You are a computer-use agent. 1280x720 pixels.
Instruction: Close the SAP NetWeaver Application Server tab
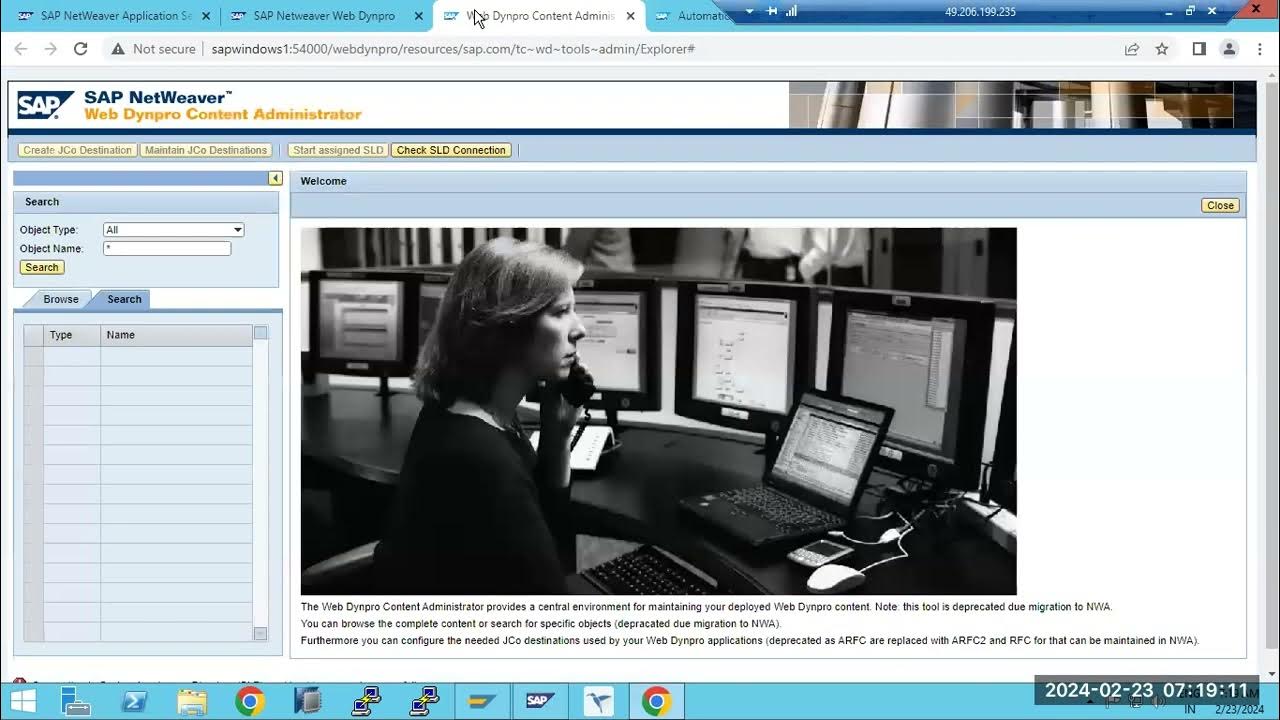pyautogui.click(x=206, y=16)
